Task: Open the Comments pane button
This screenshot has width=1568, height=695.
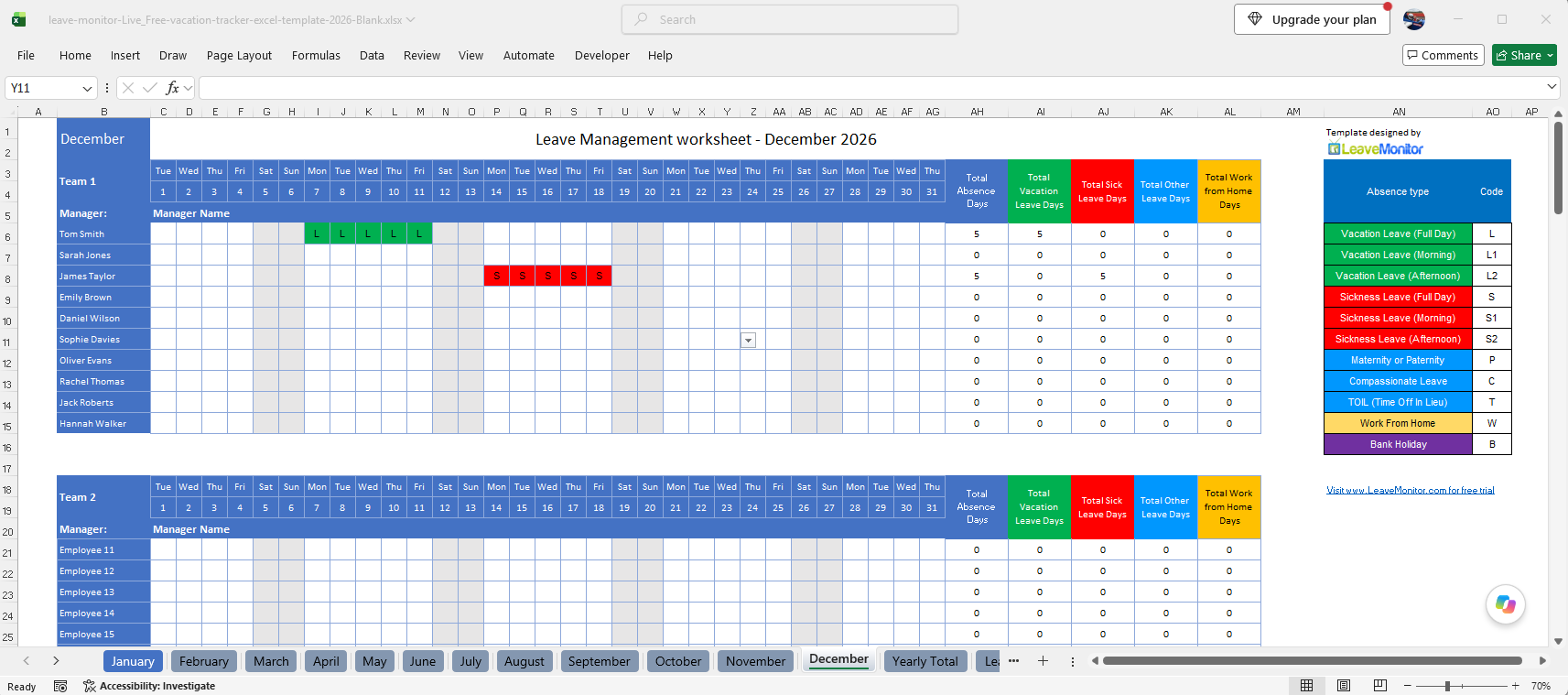Action: pyautogui.click(x=1443, y=56)
